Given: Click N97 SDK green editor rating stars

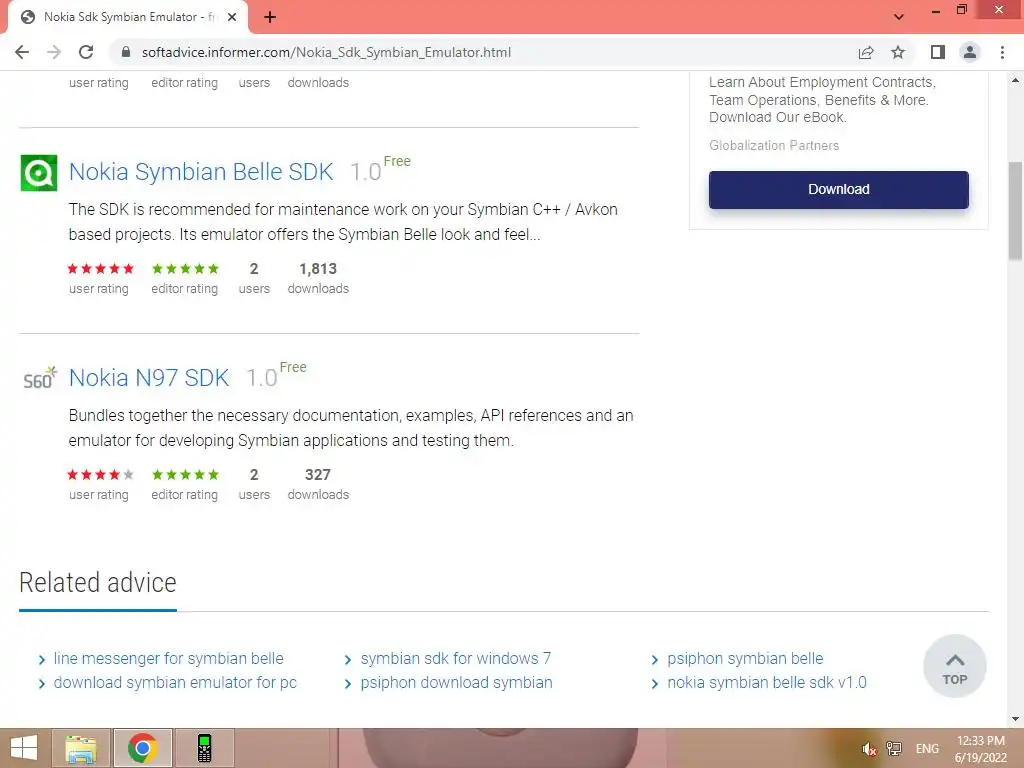Looking at the screenshot, I should [x=185, y=475].
